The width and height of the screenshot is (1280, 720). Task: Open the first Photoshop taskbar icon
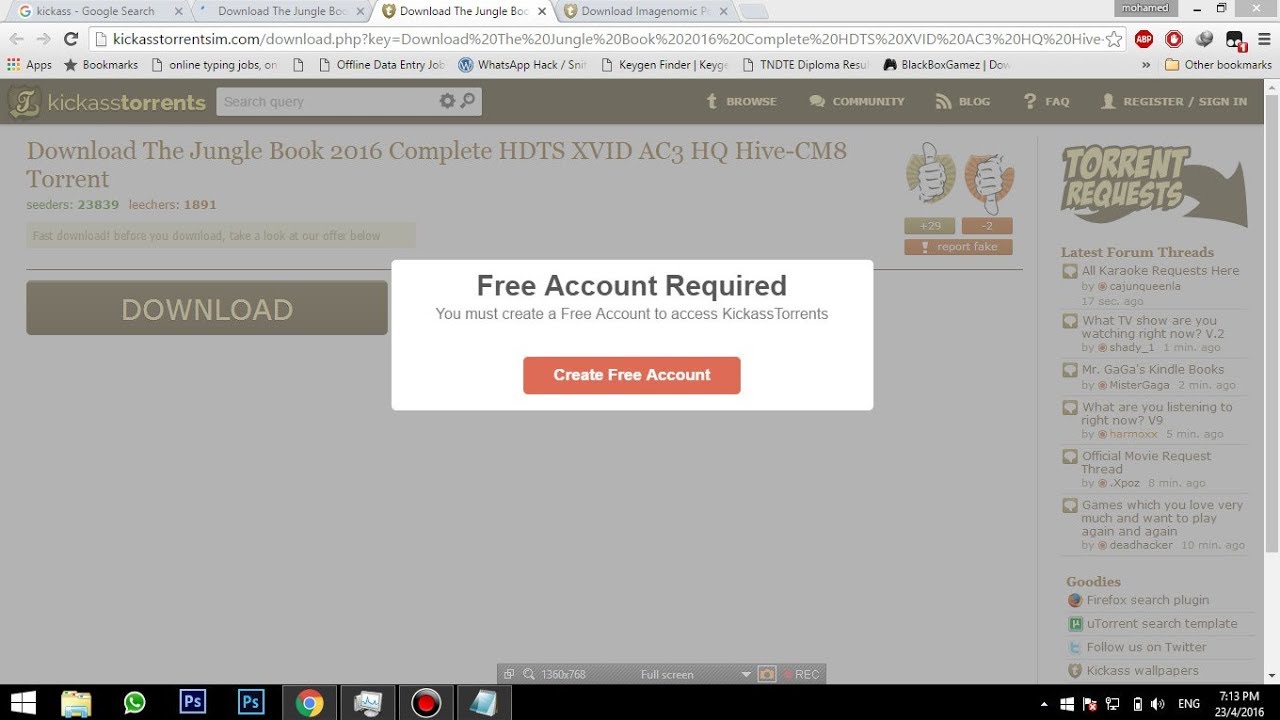point(192,703)
